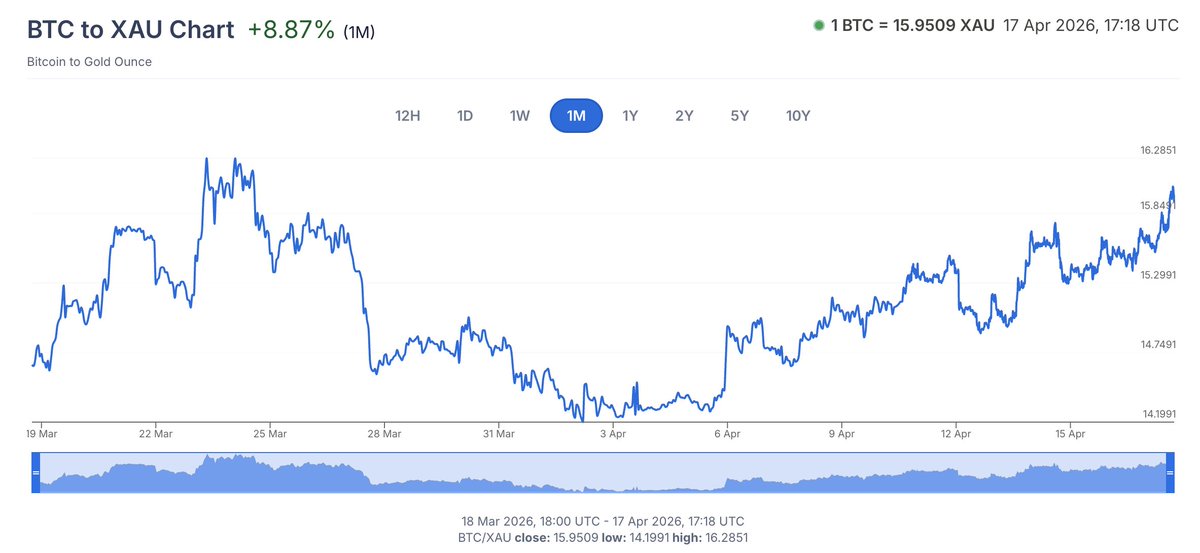Click the Bitcoin to Gold Ounce subtitle

pos(90,62)
